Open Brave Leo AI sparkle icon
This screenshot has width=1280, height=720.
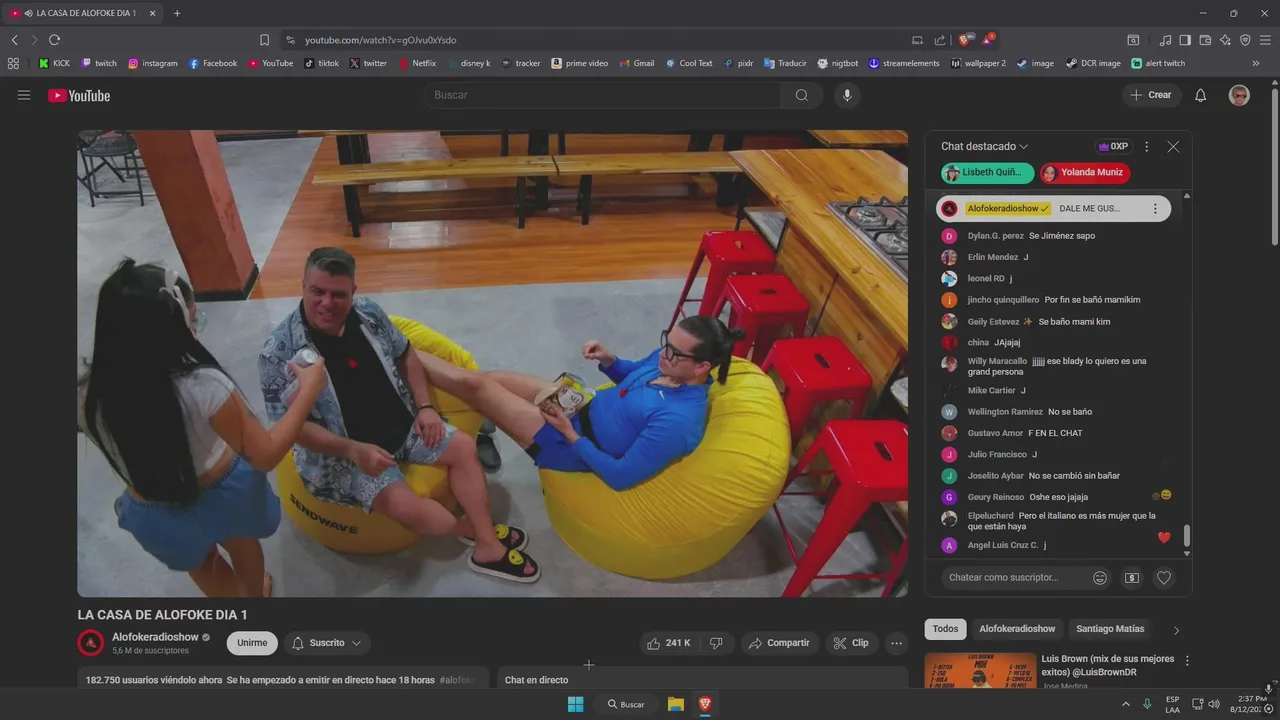pos(1225,40)
